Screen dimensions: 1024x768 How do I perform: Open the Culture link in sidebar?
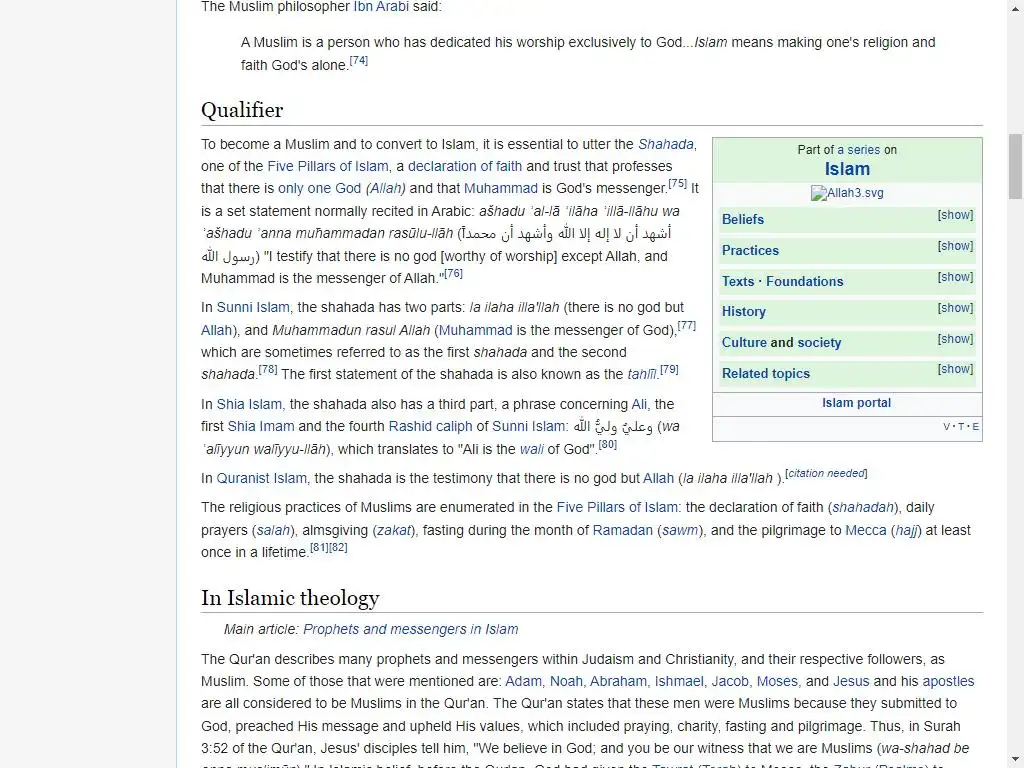click(x=744, y=343)
